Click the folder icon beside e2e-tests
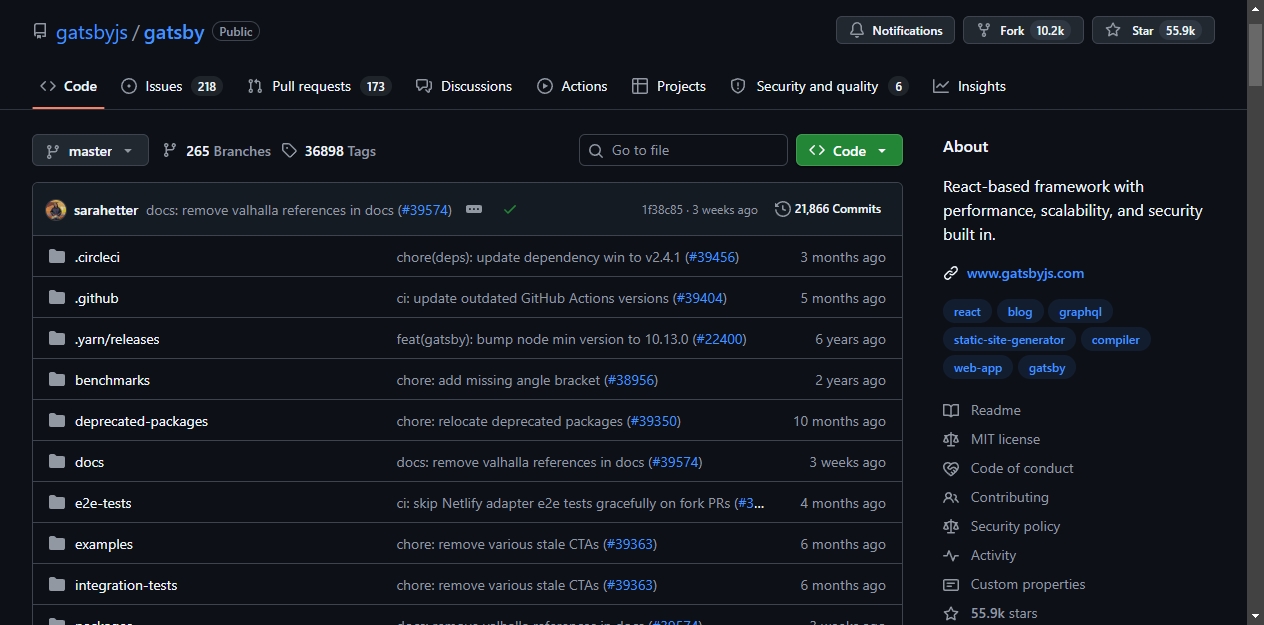1264x625 pixels. (x=57, y=503)
